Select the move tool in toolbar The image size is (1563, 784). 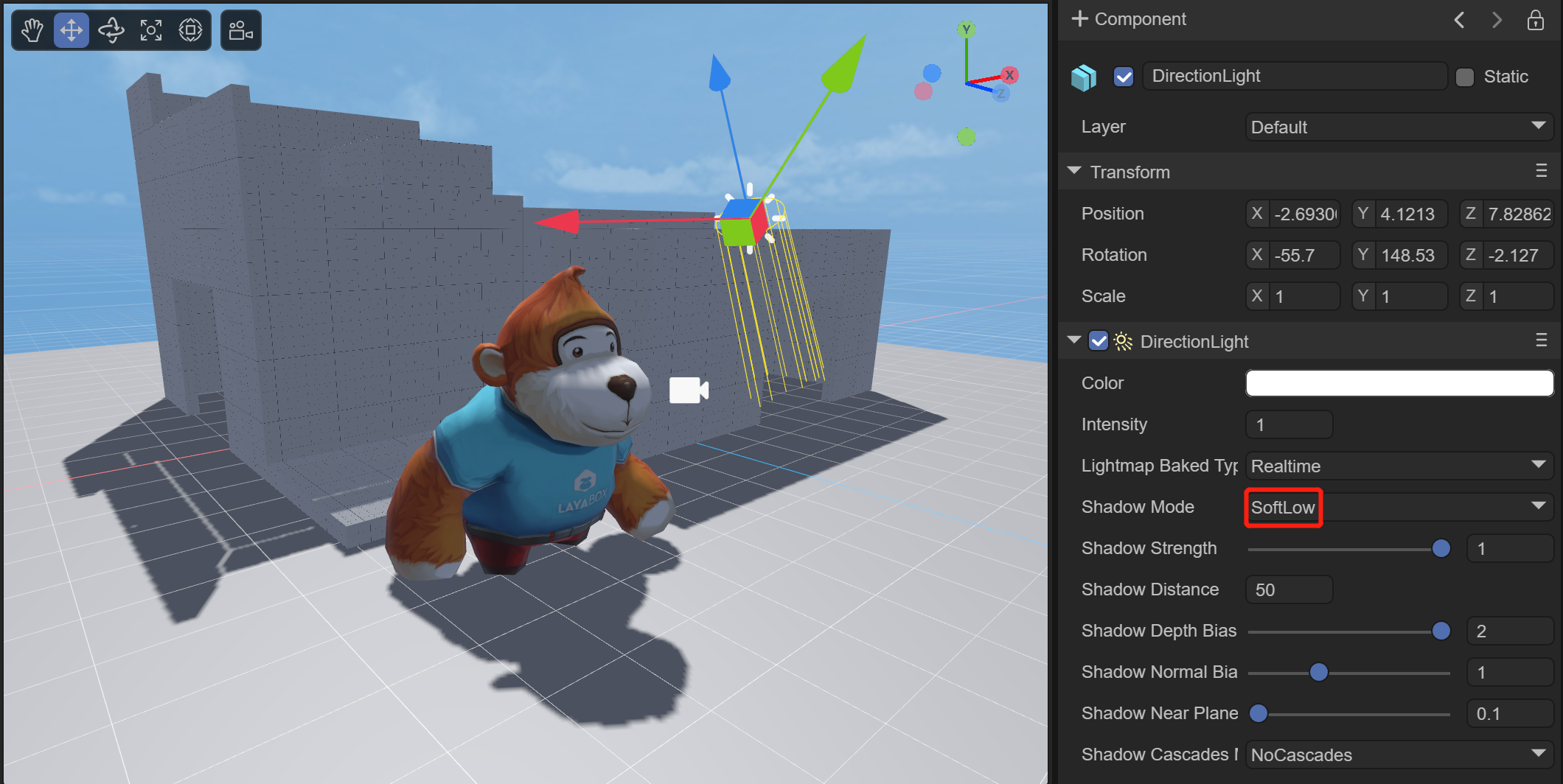pos(72,30)
